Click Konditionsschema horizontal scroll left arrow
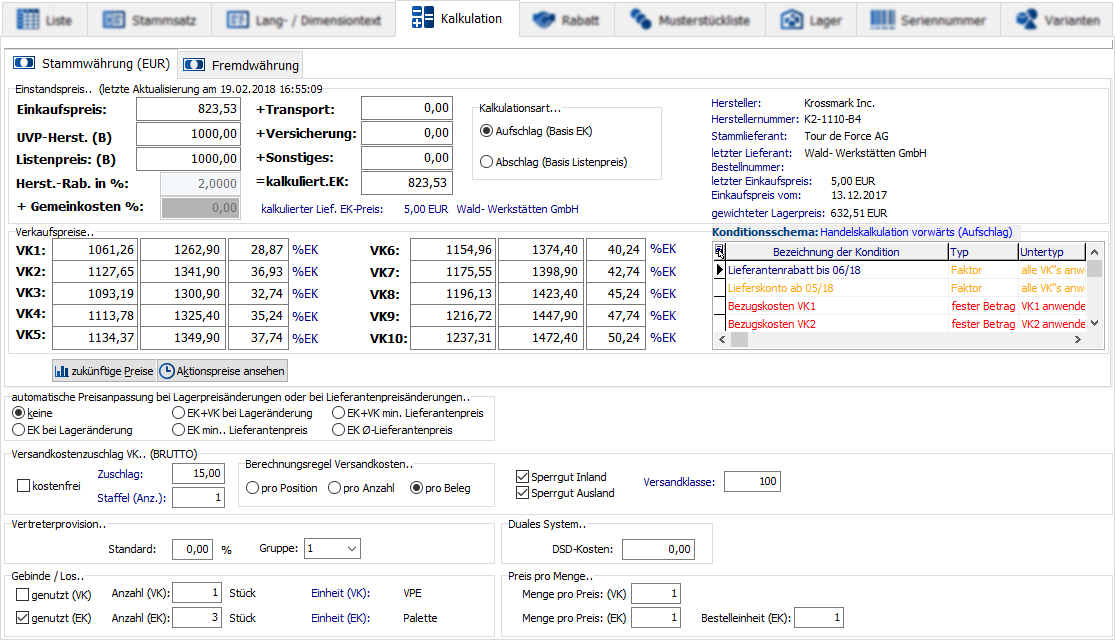Viewport: 1115px width, 640px height. tap(722, 340)
